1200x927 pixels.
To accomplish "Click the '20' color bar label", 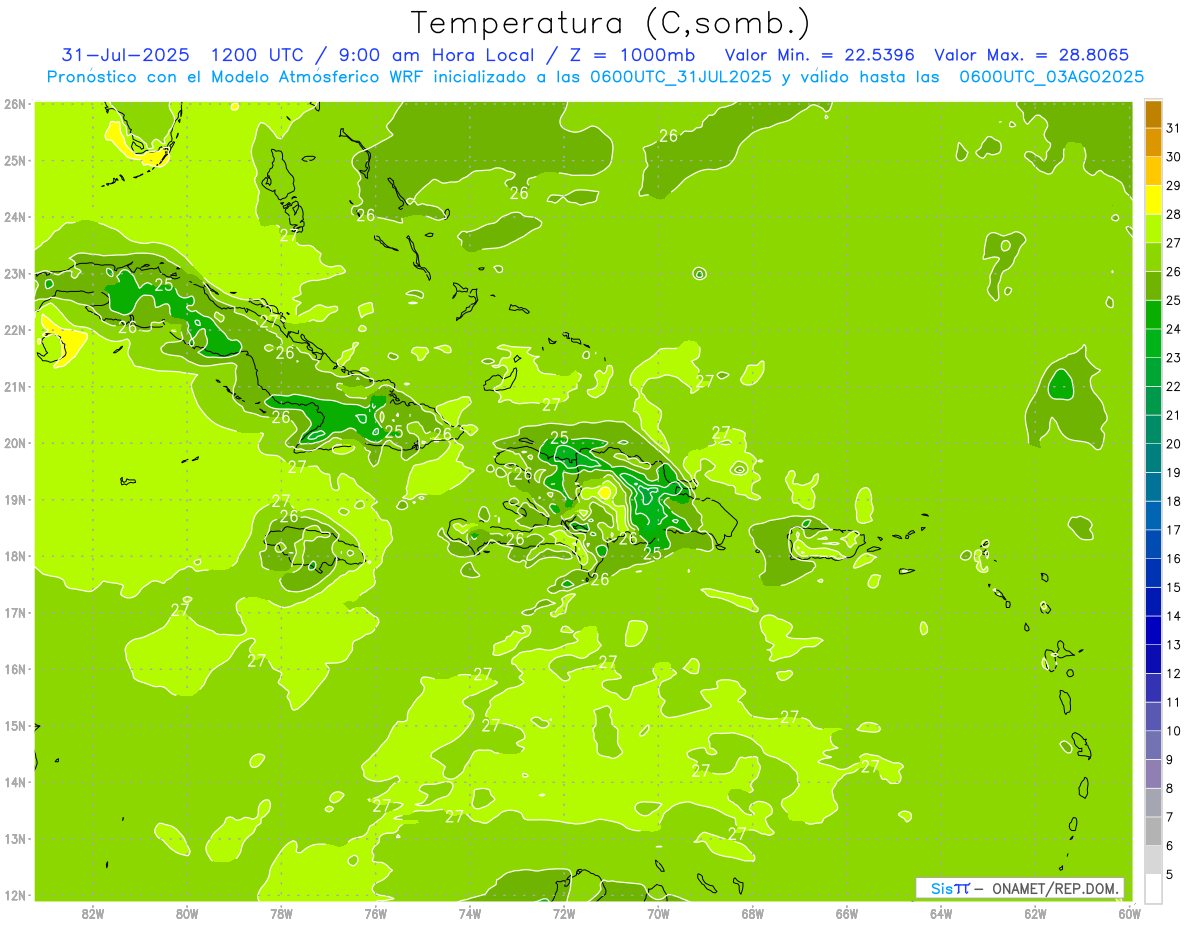I will (1173, 443).
